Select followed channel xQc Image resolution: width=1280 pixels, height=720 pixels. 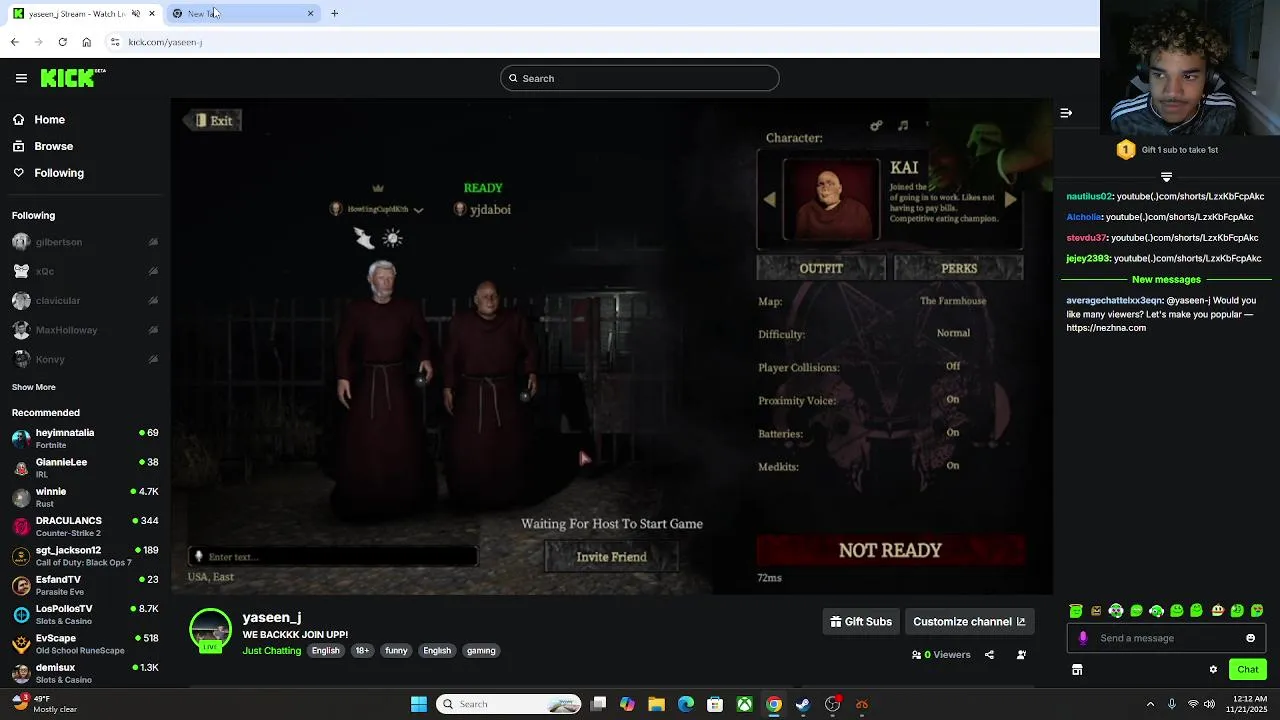pos(85,271)
